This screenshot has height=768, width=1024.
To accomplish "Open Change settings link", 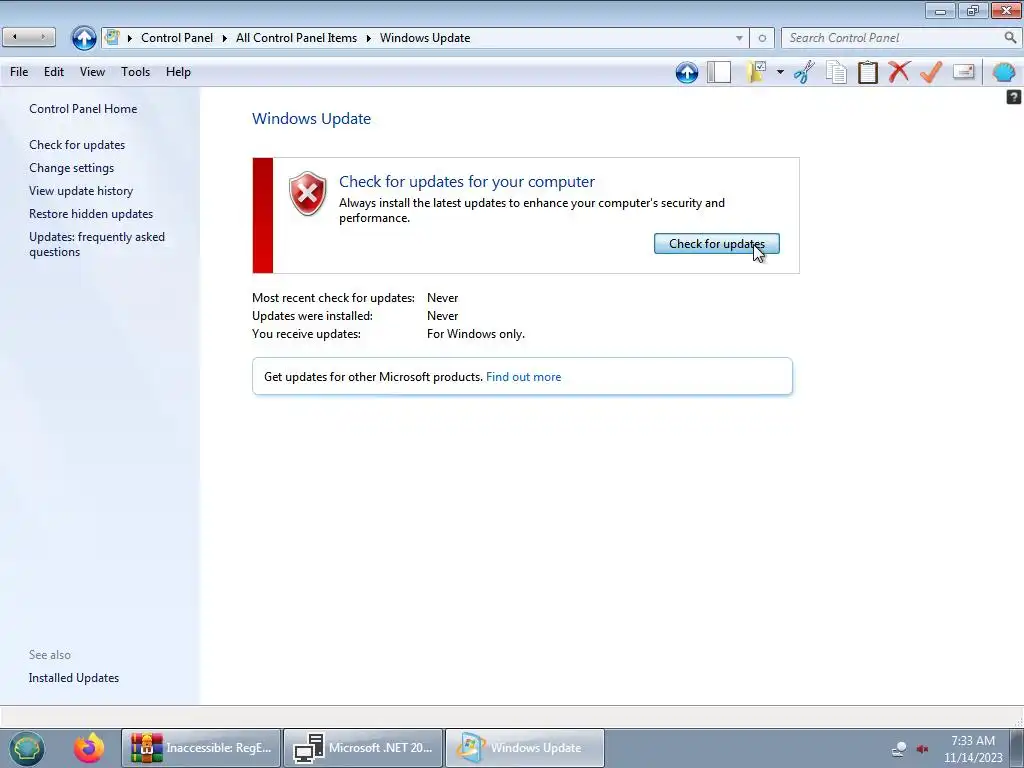I will [x=71, y=168].
